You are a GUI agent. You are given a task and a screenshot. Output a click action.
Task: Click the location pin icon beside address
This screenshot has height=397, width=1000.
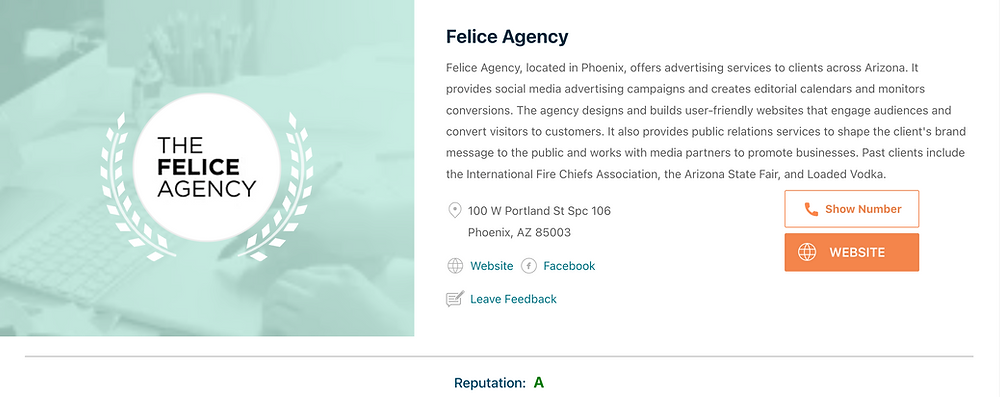point(454,211)
